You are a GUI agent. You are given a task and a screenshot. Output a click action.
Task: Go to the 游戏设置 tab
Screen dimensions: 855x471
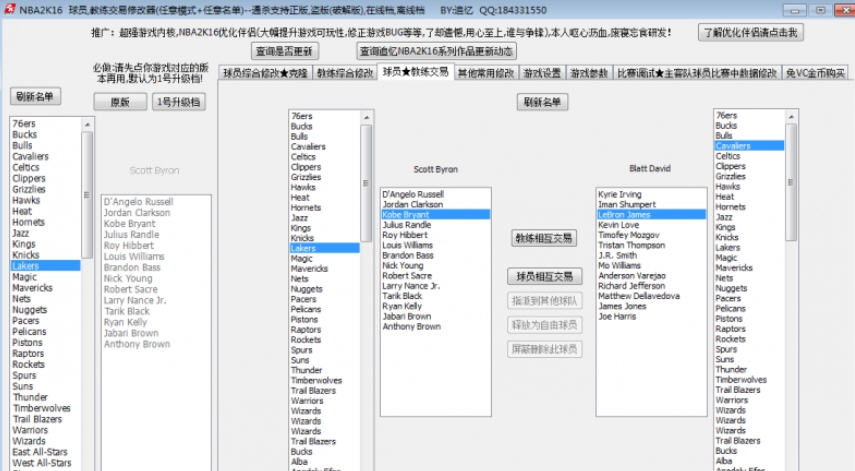coord(542,73)
